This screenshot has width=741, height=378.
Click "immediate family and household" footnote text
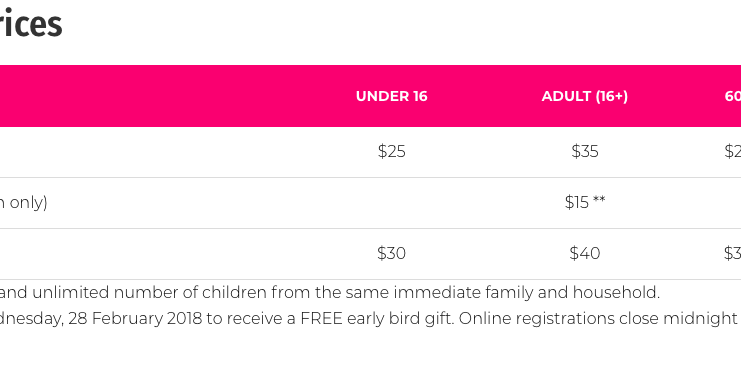526,292
